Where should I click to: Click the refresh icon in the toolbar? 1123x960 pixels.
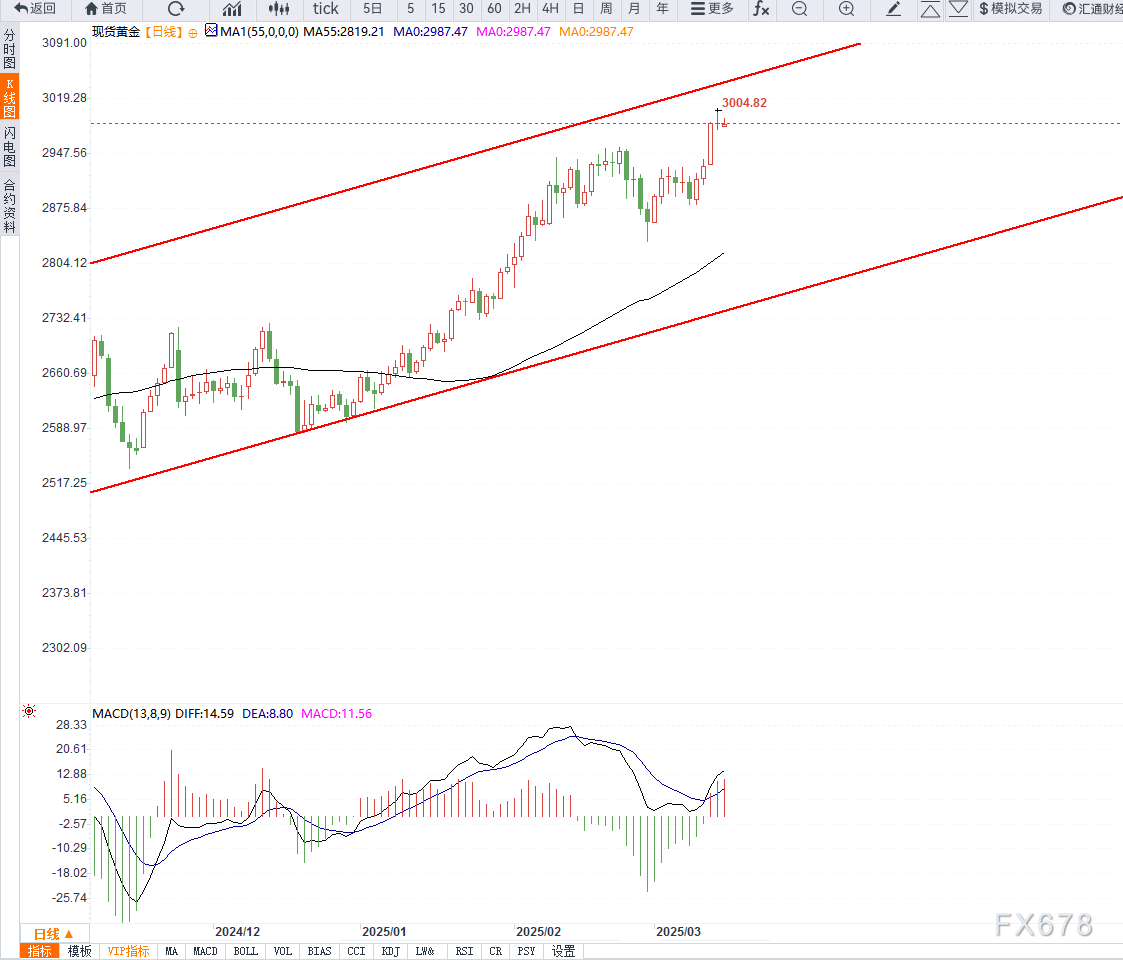click(x=176, y=9)
